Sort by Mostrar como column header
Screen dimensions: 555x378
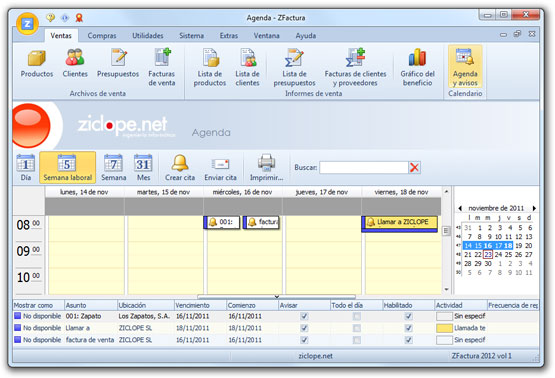tap(39, 305)
